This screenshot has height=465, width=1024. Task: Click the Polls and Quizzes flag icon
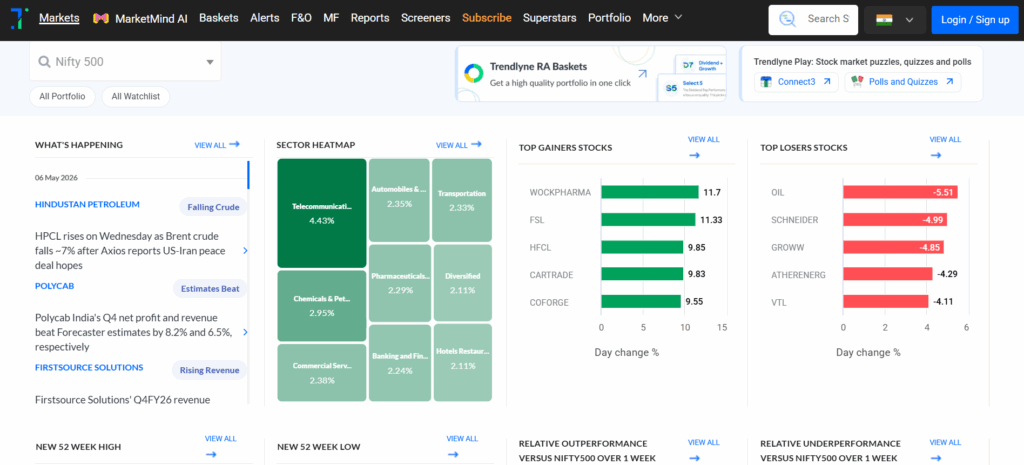[857, 81]
